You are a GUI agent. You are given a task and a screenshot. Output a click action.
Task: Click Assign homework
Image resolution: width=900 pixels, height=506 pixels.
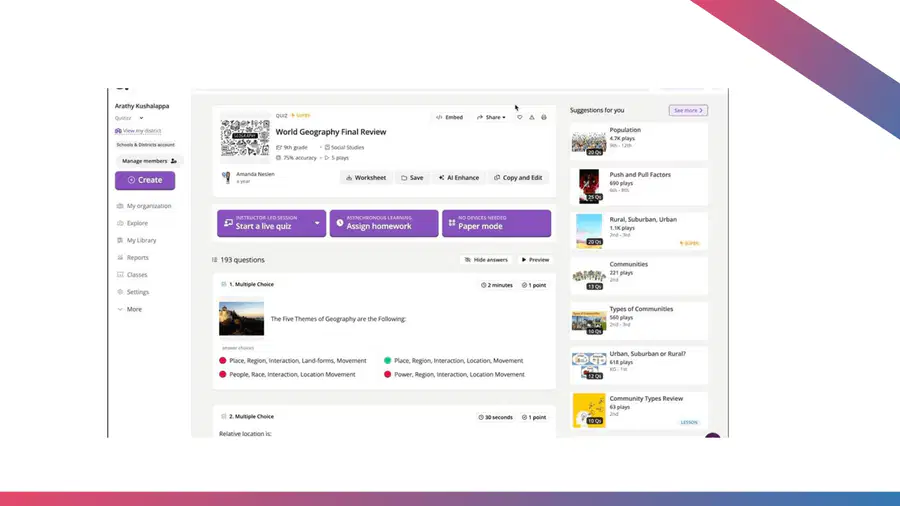coord(383,223)
